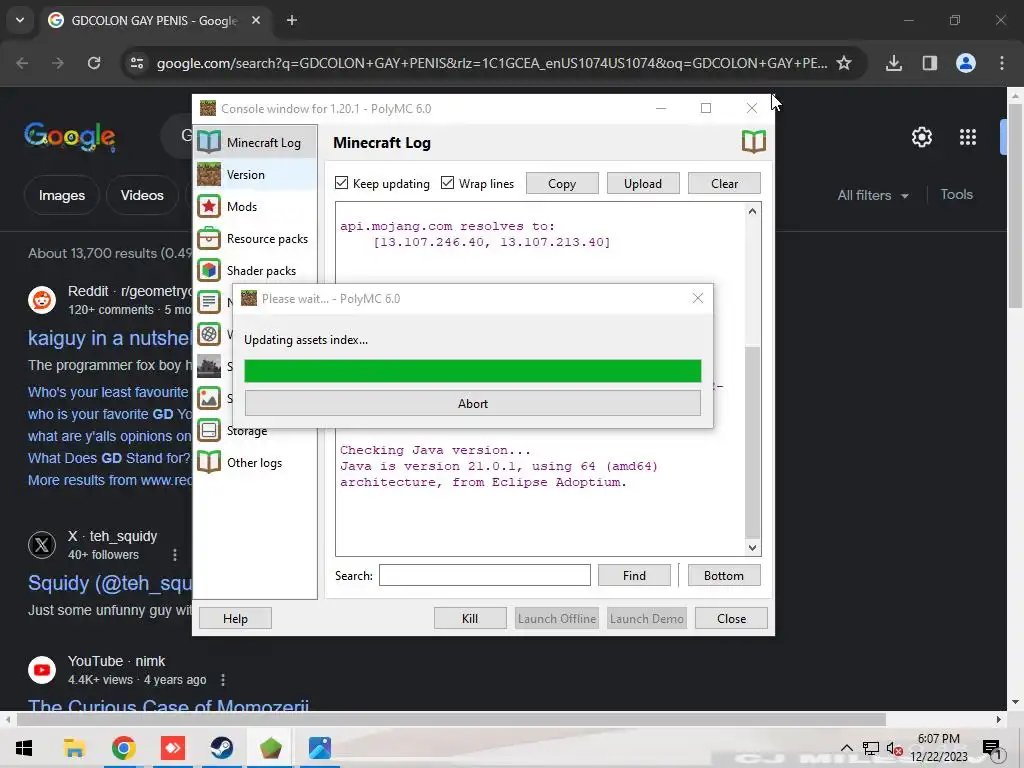Viewport: 1024px width, 768px height.
Task: Click the log Search input field
Action: [485, 575]
